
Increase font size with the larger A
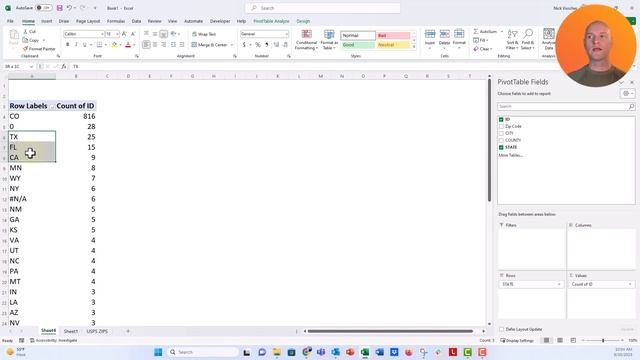(124, 34)
